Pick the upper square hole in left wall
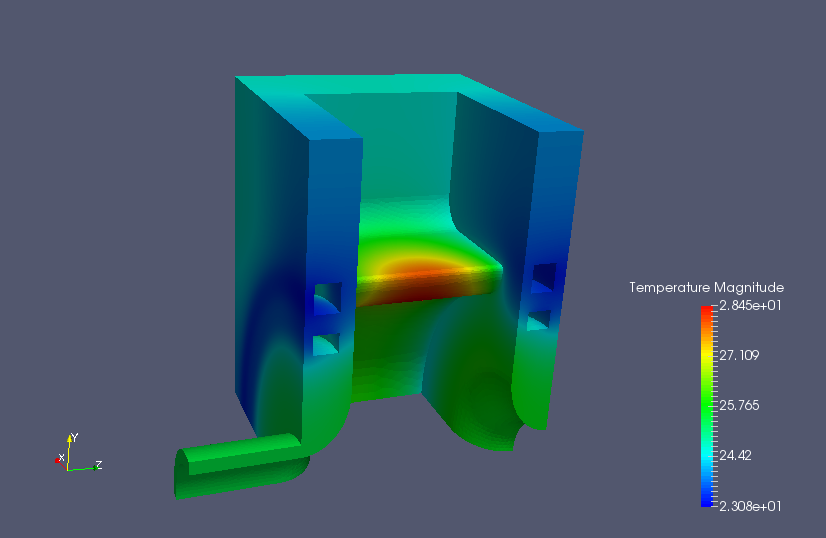Screen dimensions: 826x538 pyautogui.click(x=328, y=299)
